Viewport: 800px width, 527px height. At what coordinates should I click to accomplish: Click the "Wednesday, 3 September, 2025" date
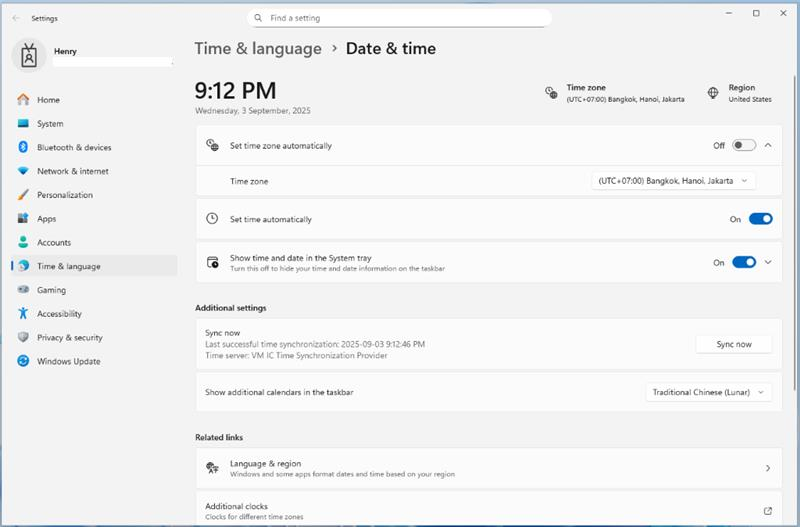[253, 111]
